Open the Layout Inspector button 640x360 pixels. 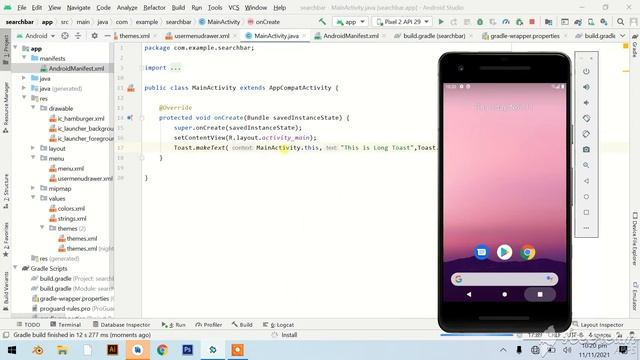[x=598, y=324]
